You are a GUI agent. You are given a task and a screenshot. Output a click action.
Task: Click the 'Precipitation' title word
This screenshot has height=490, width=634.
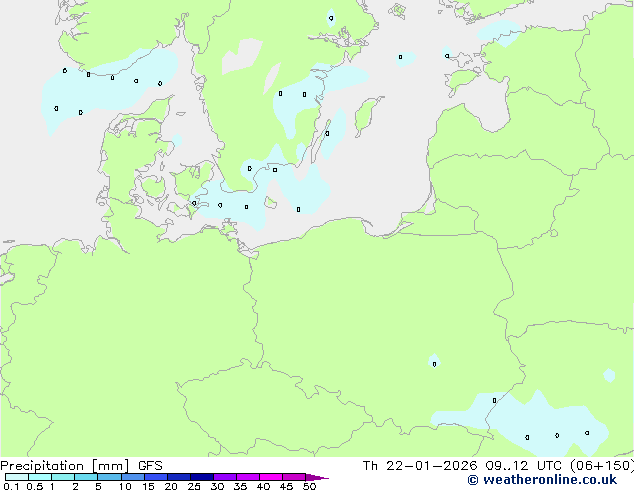(42, 466)
